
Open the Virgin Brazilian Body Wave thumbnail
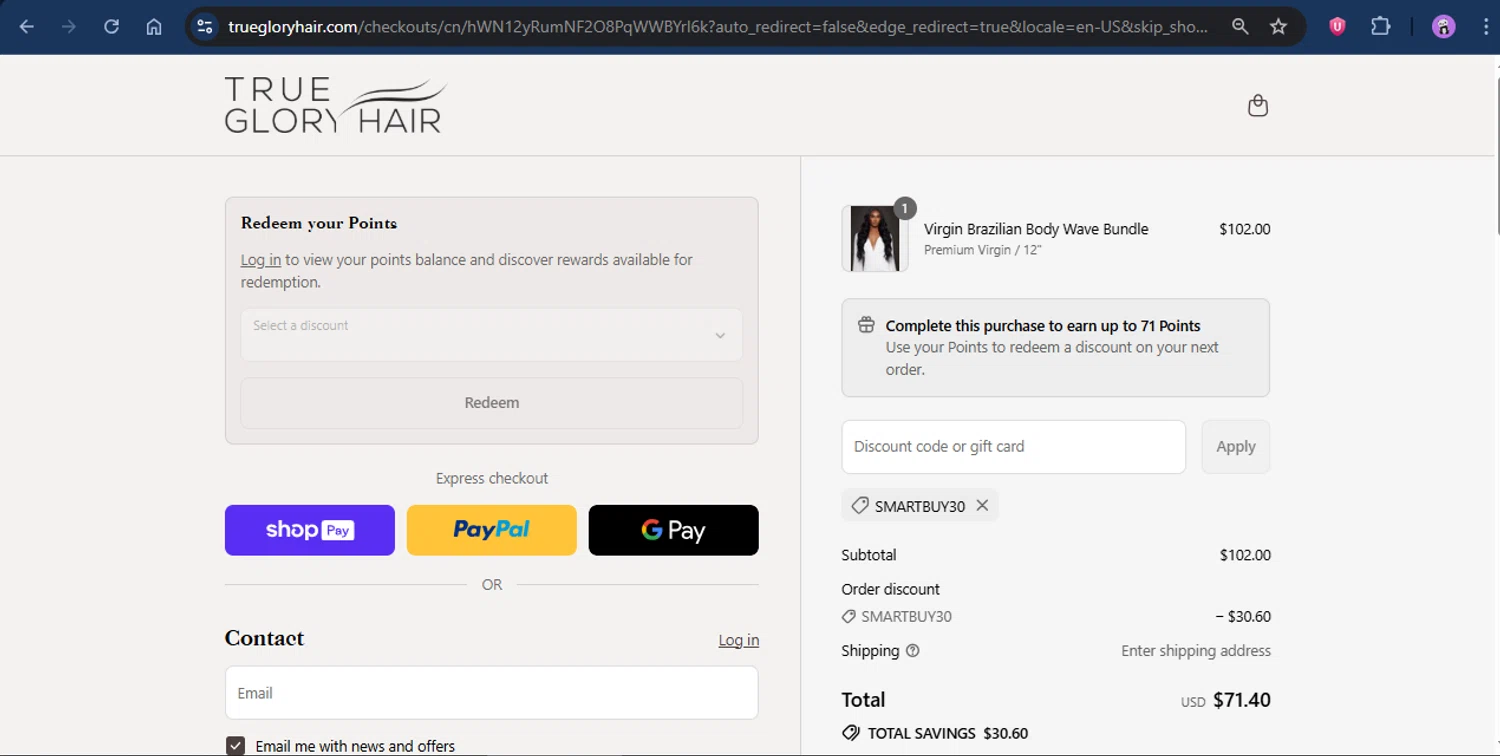click(875, 238)
